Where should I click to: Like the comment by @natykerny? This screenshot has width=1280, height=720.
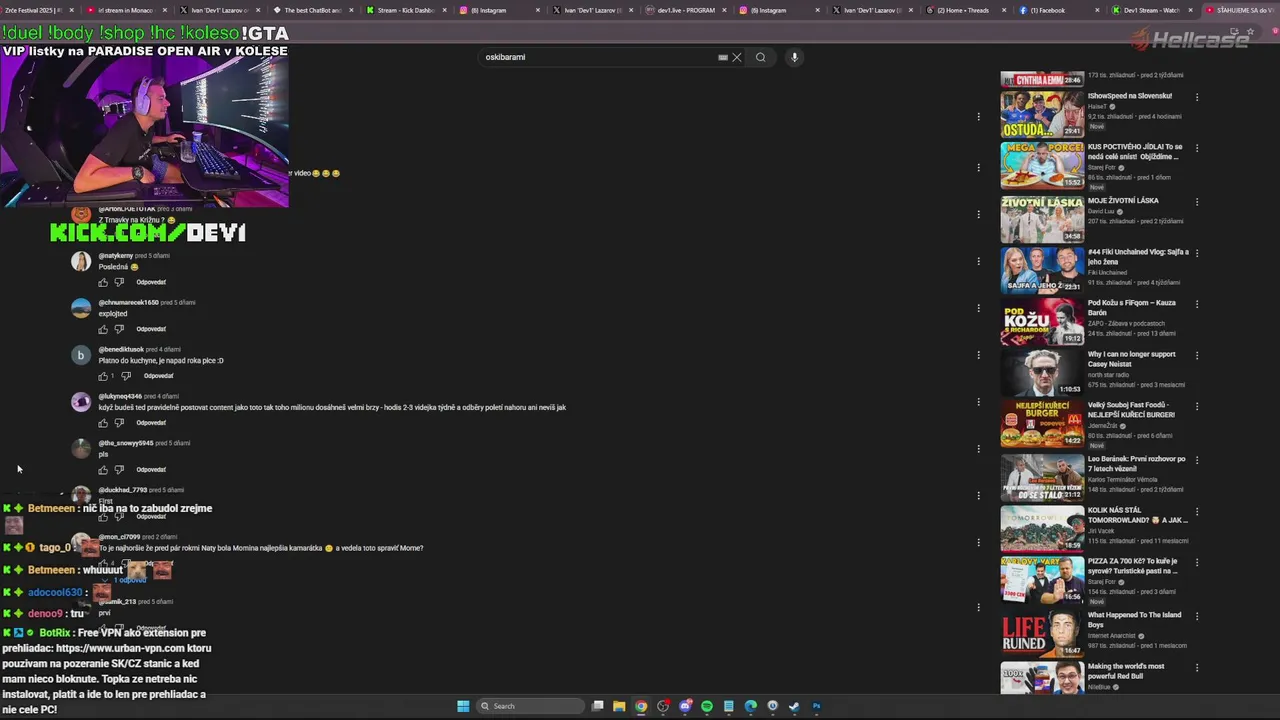pos(102,282)
